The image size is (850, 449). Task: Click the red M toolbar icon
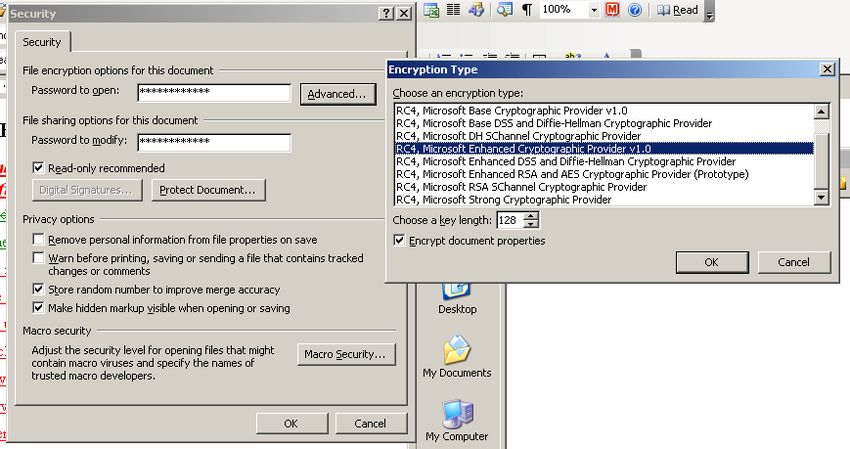click(x=613, y=10)
